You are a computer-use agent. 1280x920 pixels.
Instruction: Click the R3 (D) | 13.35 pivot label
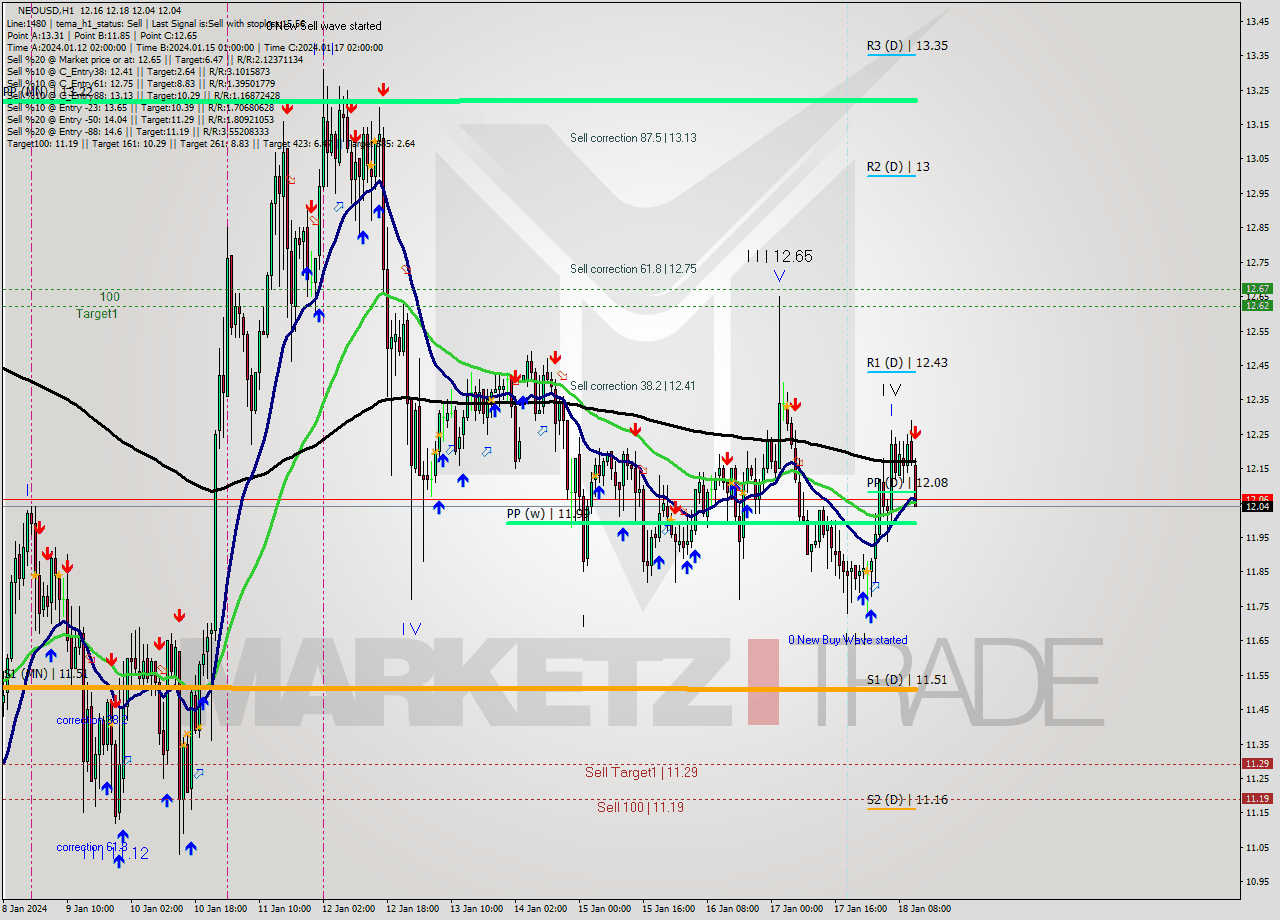[x=906, y=46]
